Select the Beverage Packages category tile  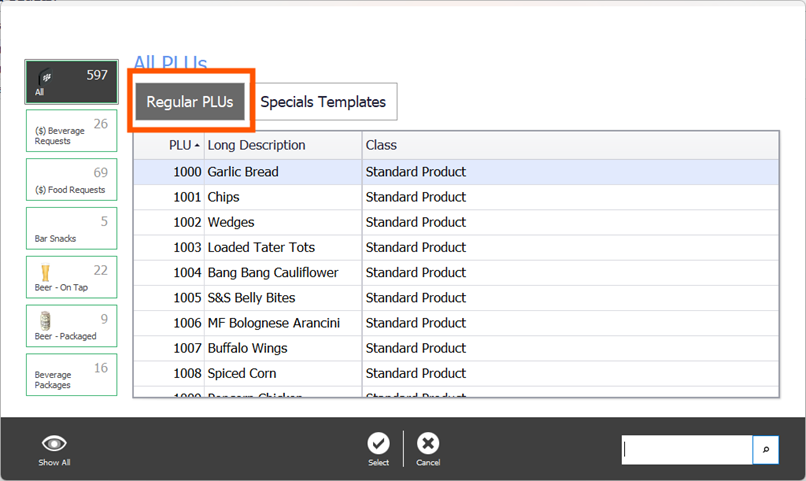tap(72, 375)
